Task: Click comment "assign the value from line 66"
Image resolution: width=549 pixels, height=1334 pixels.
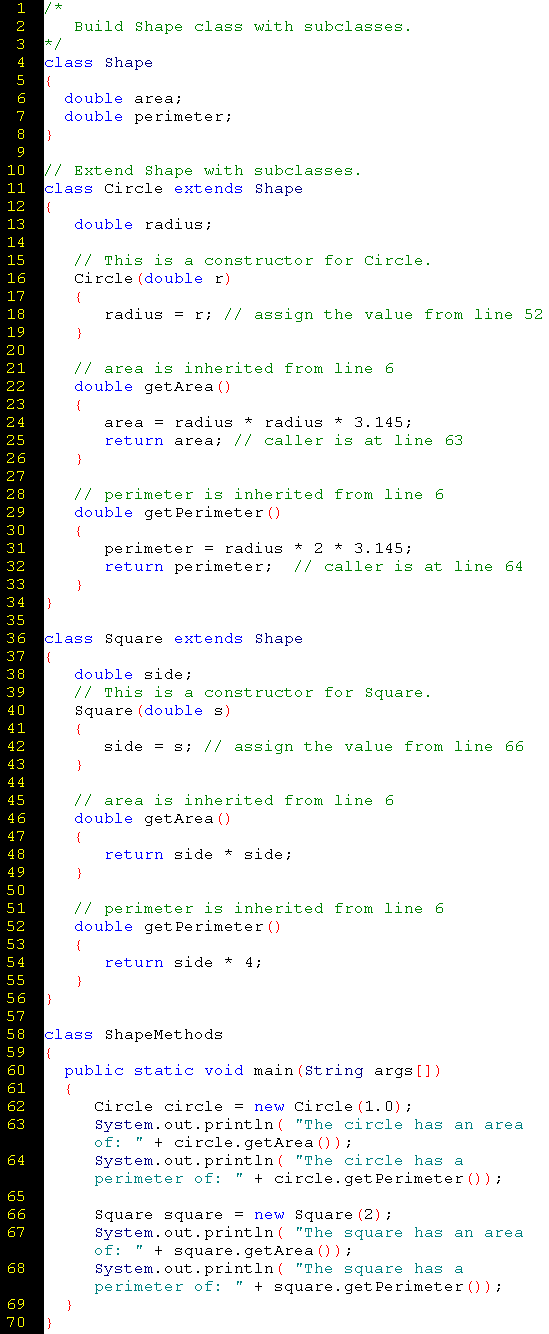Action: tap(379, 746)
